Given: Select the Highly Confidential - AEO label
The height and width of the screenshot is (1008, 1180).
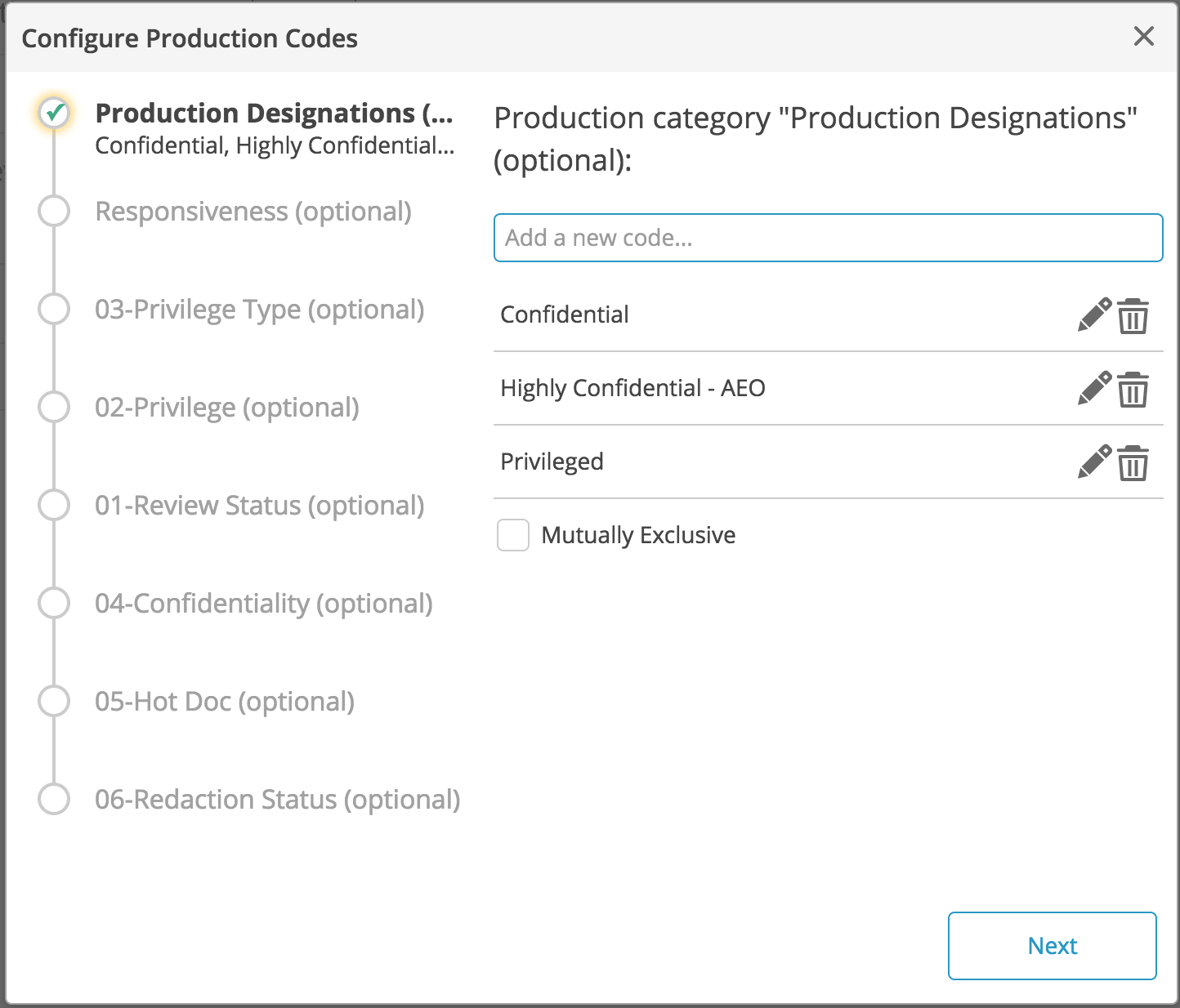Looking at the screenshot, I should click(632, 388).
